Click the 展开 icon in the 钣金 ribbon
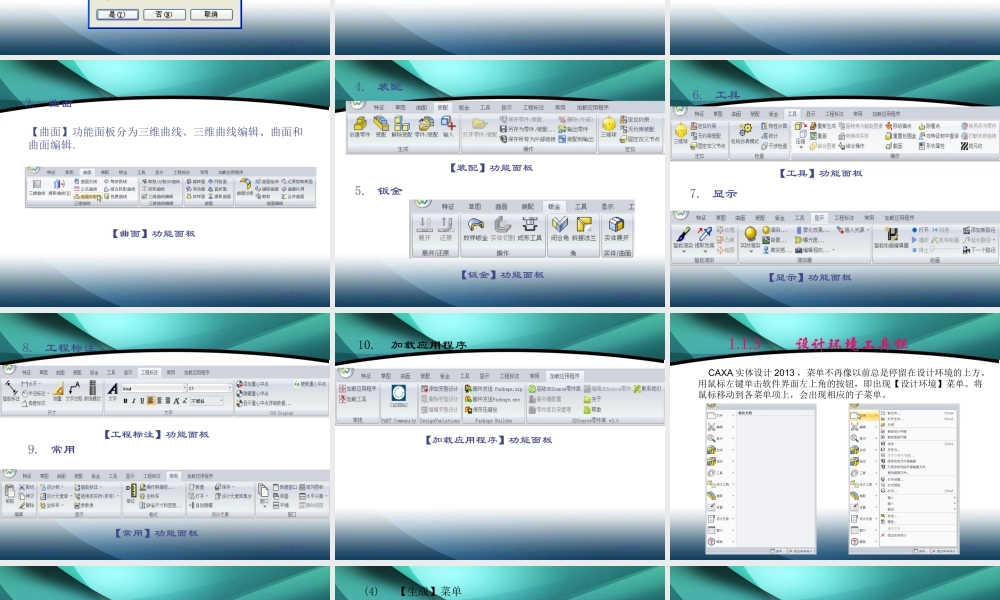The height and width of the screenshot is (600, 1000). point(425,229)
